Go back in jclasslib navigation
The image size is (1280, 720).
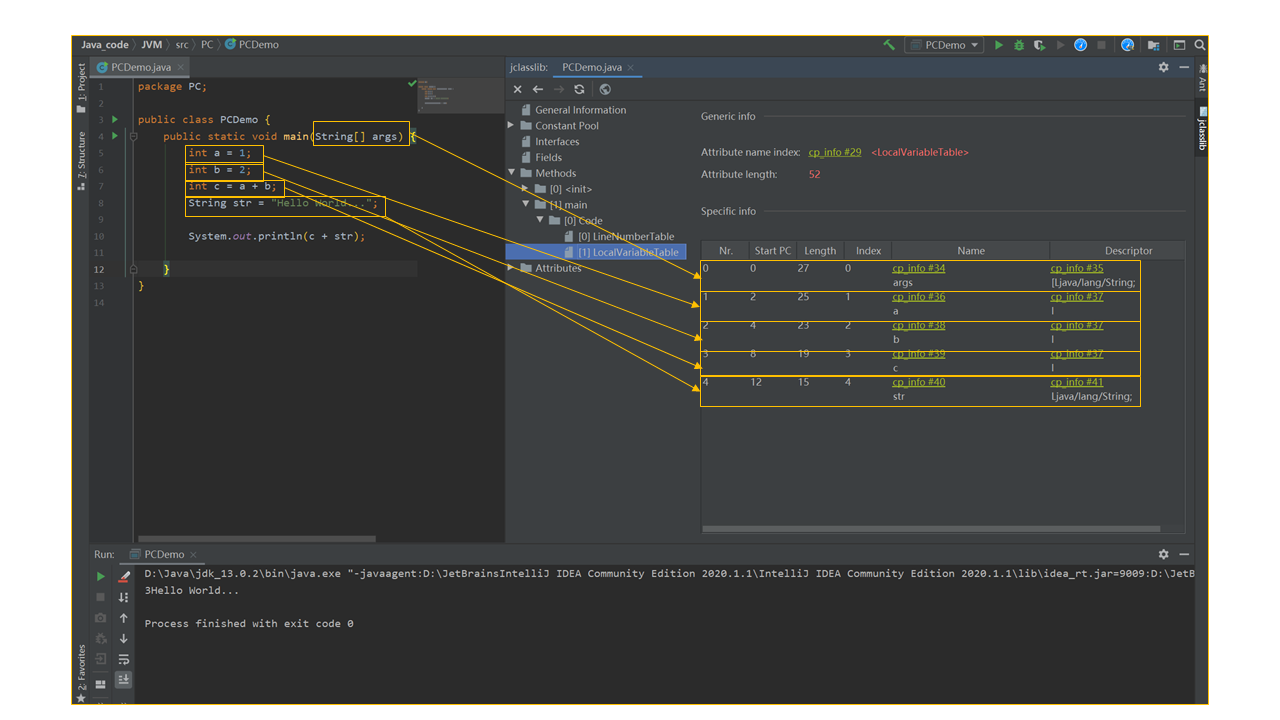(538, 89)
